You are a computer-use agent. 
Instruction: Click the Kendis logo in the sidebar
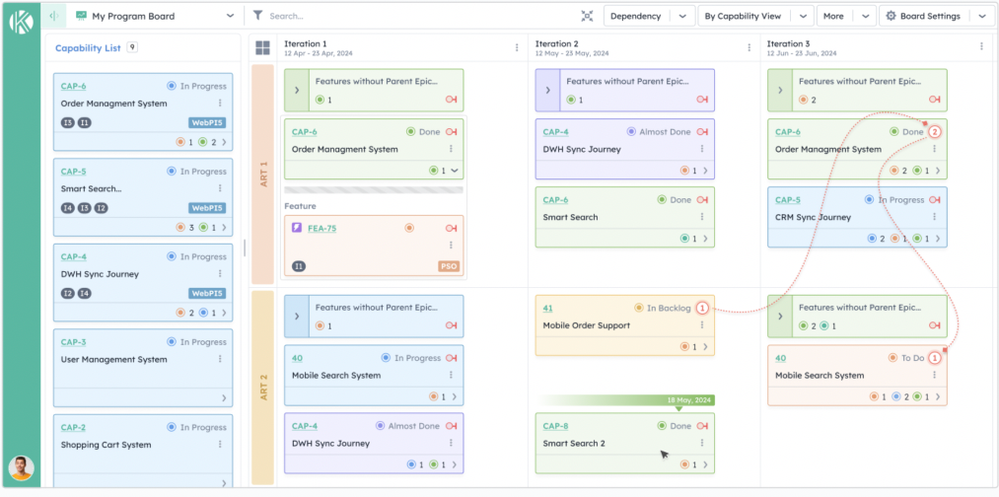(x=20, y=22)
